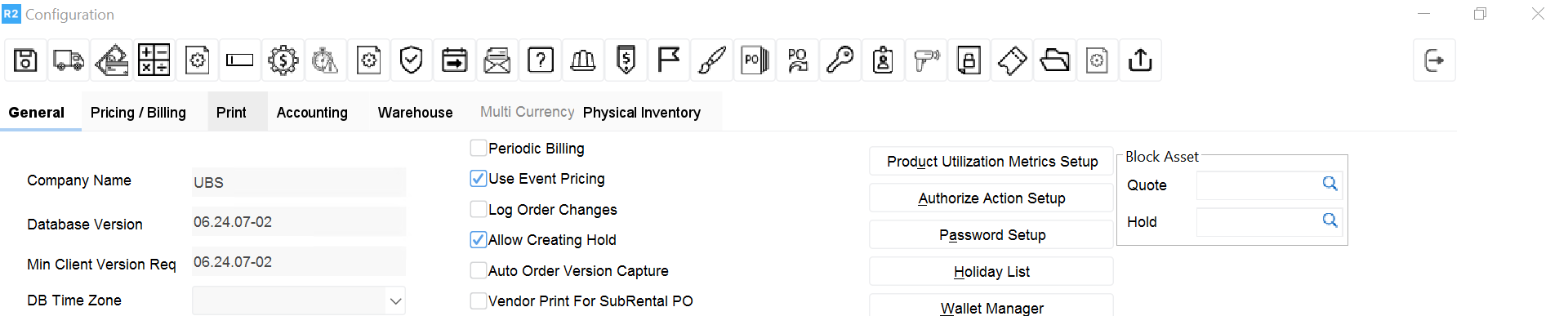Click the Block Asset Hold search magnifier
The width and height of the screenshot is (1568, 316).
(x=1330, y=220)
